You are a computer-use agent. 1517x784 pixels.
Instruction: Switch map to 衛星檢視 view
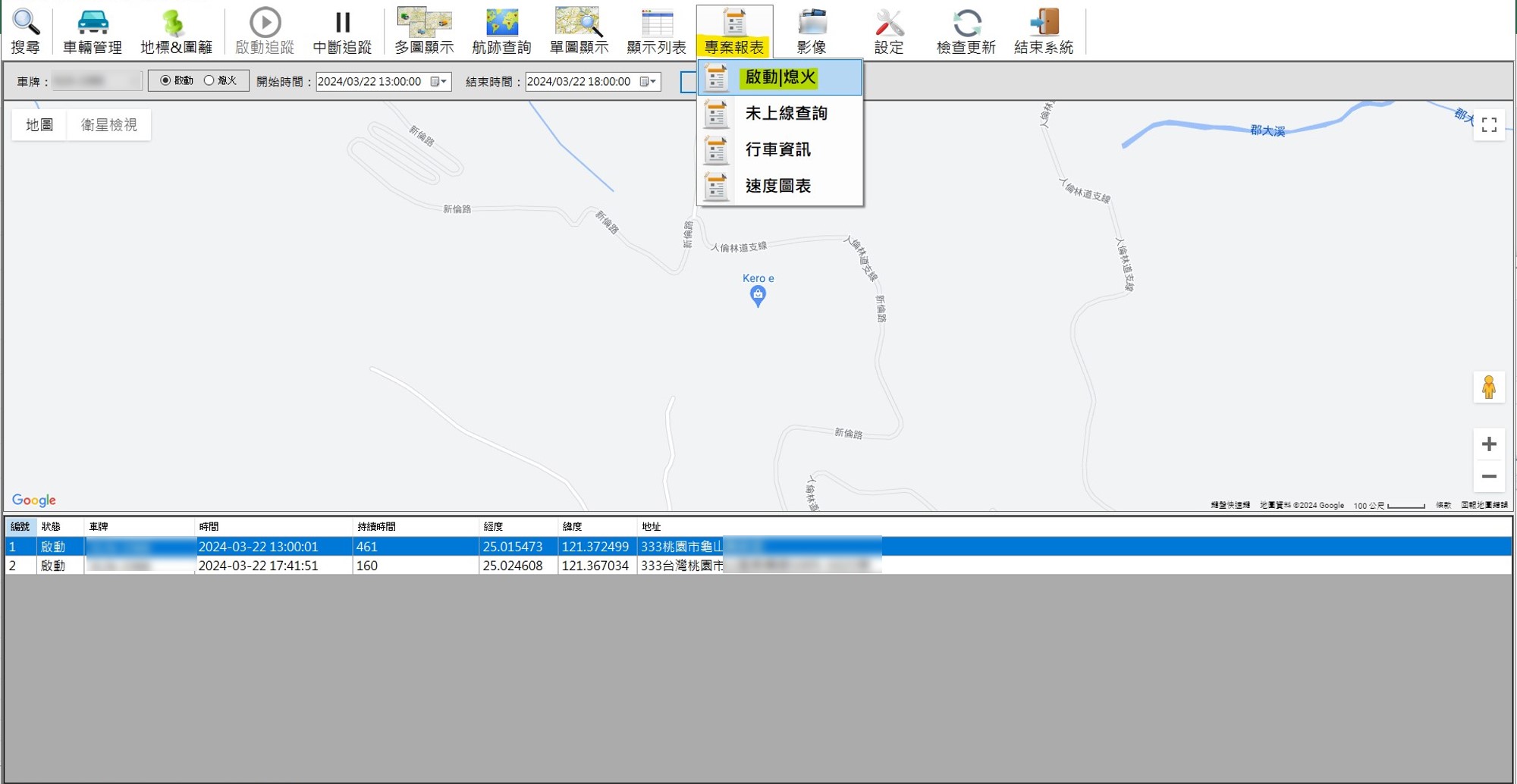tap(109, 124)
